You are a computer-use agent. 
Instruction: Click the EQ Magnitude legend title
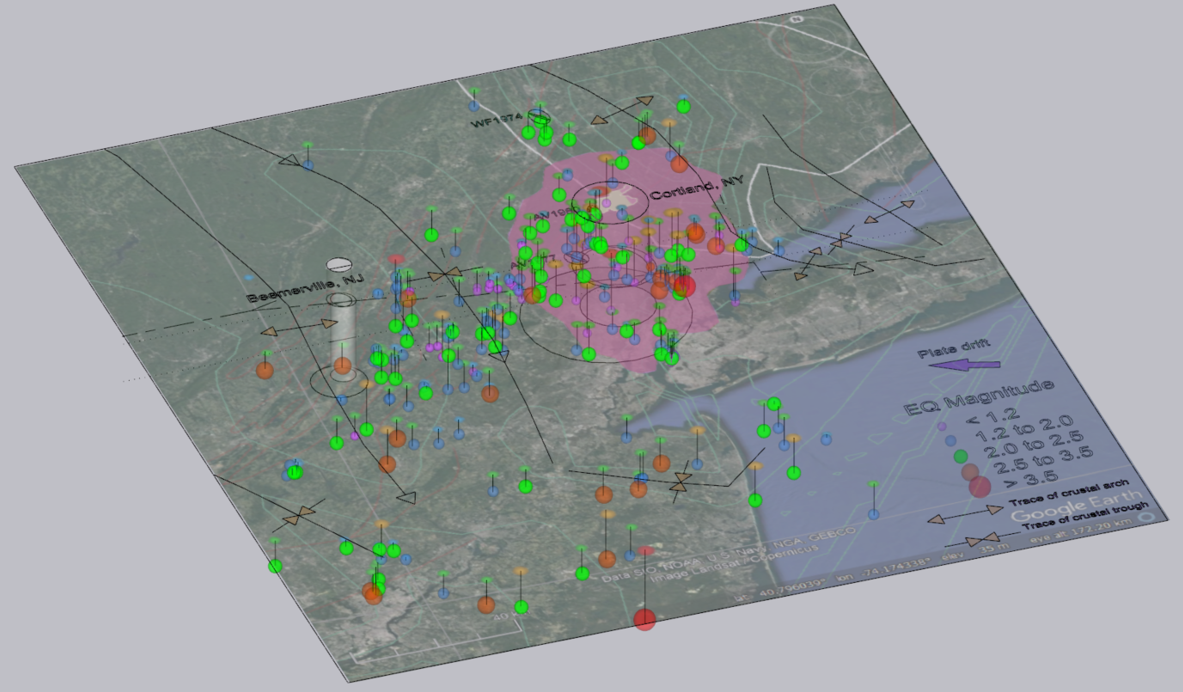coord(977,397)
